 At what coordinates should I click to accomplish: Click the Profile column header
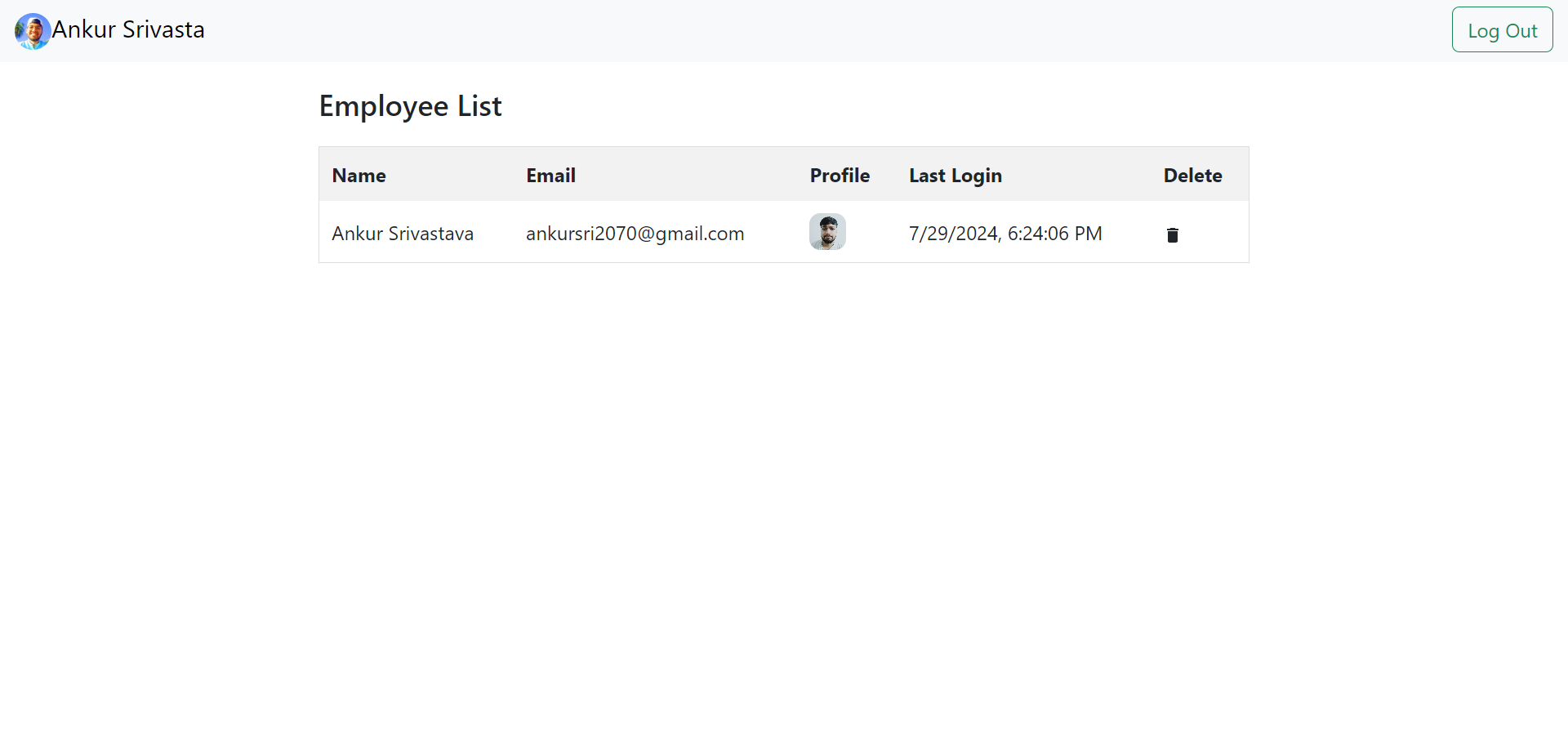click(x=840, y=176)
